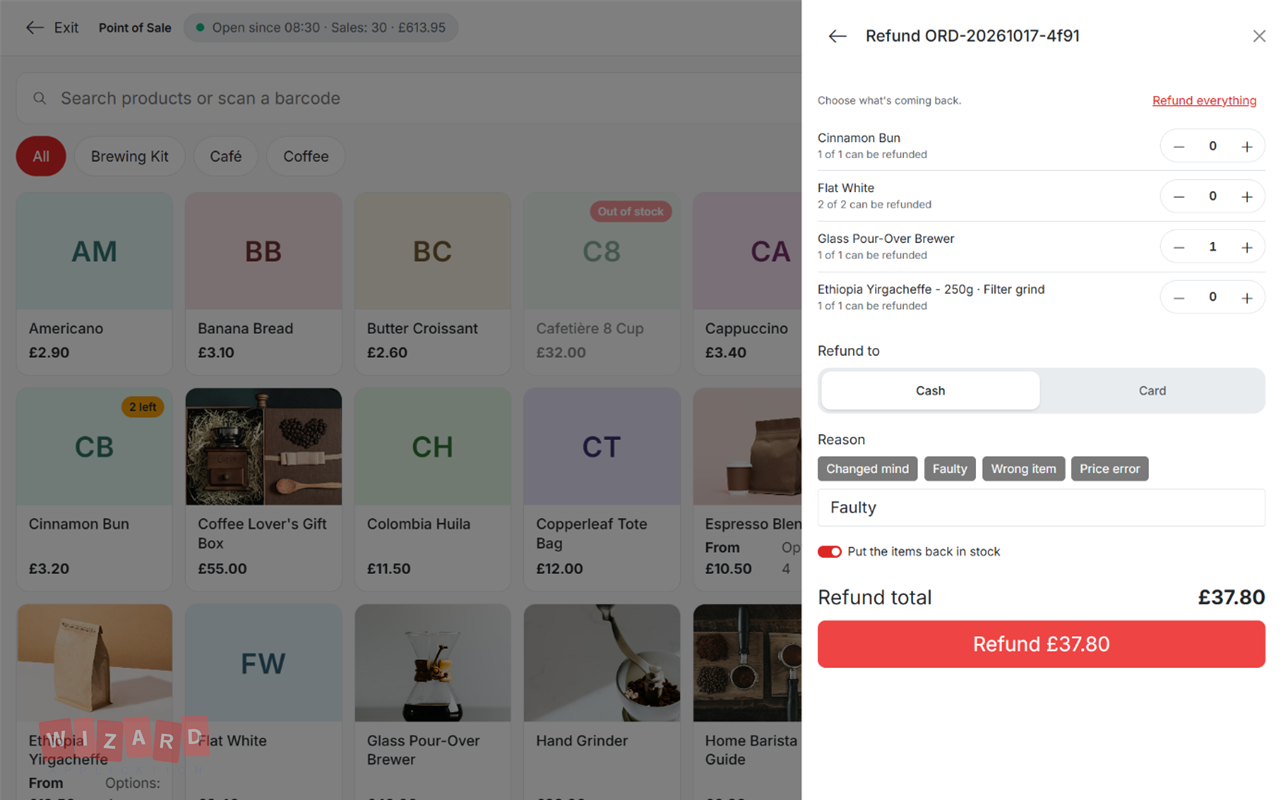The height and width of the screenshot is (800, 1280).
Task: Toggle Put the items back in stock
Action: pyautogui.click(x=830, y=552)
